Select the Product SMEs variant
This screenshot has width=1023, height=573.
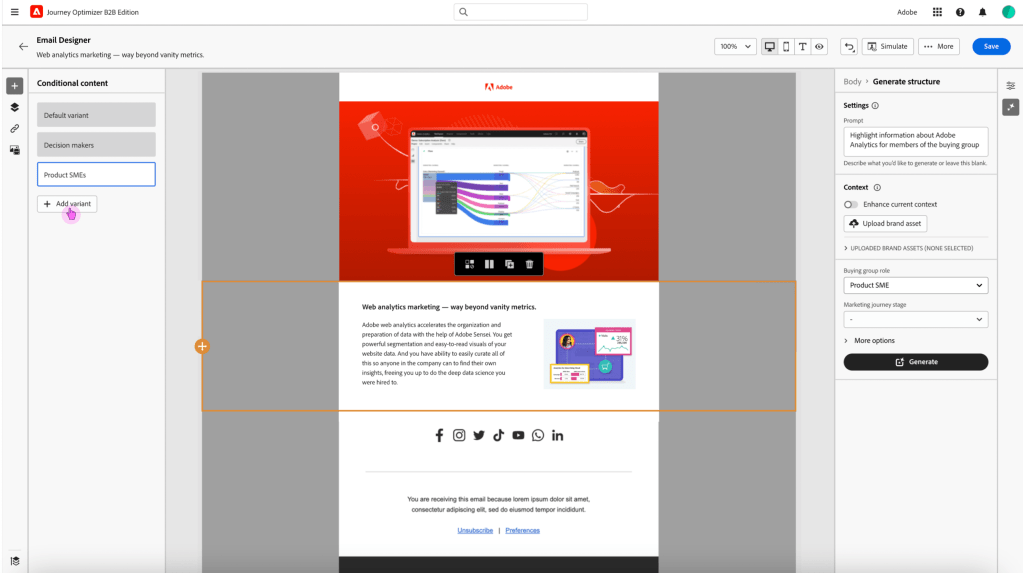click(x=96, y=174)
